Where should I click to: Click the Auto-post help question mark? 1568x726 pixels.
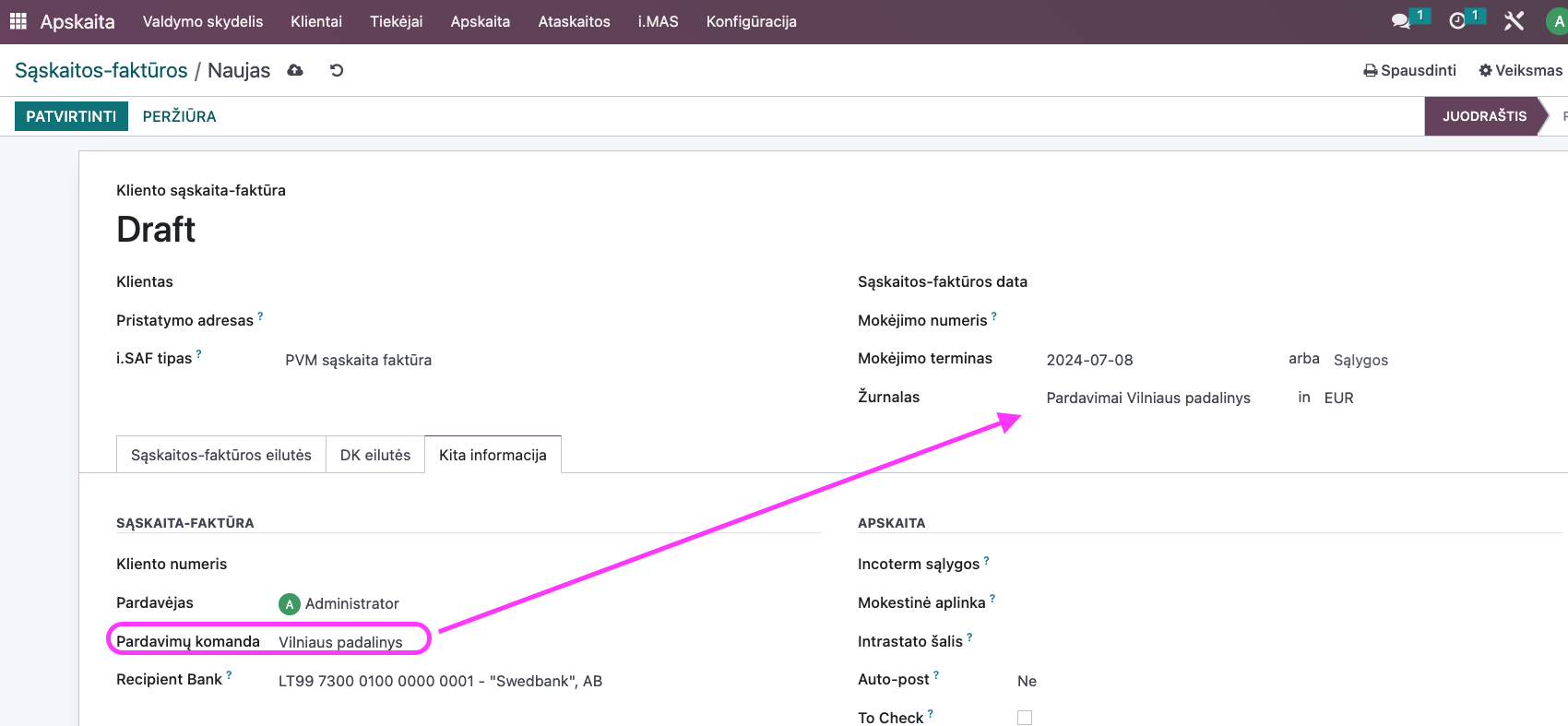pos(936,675)
